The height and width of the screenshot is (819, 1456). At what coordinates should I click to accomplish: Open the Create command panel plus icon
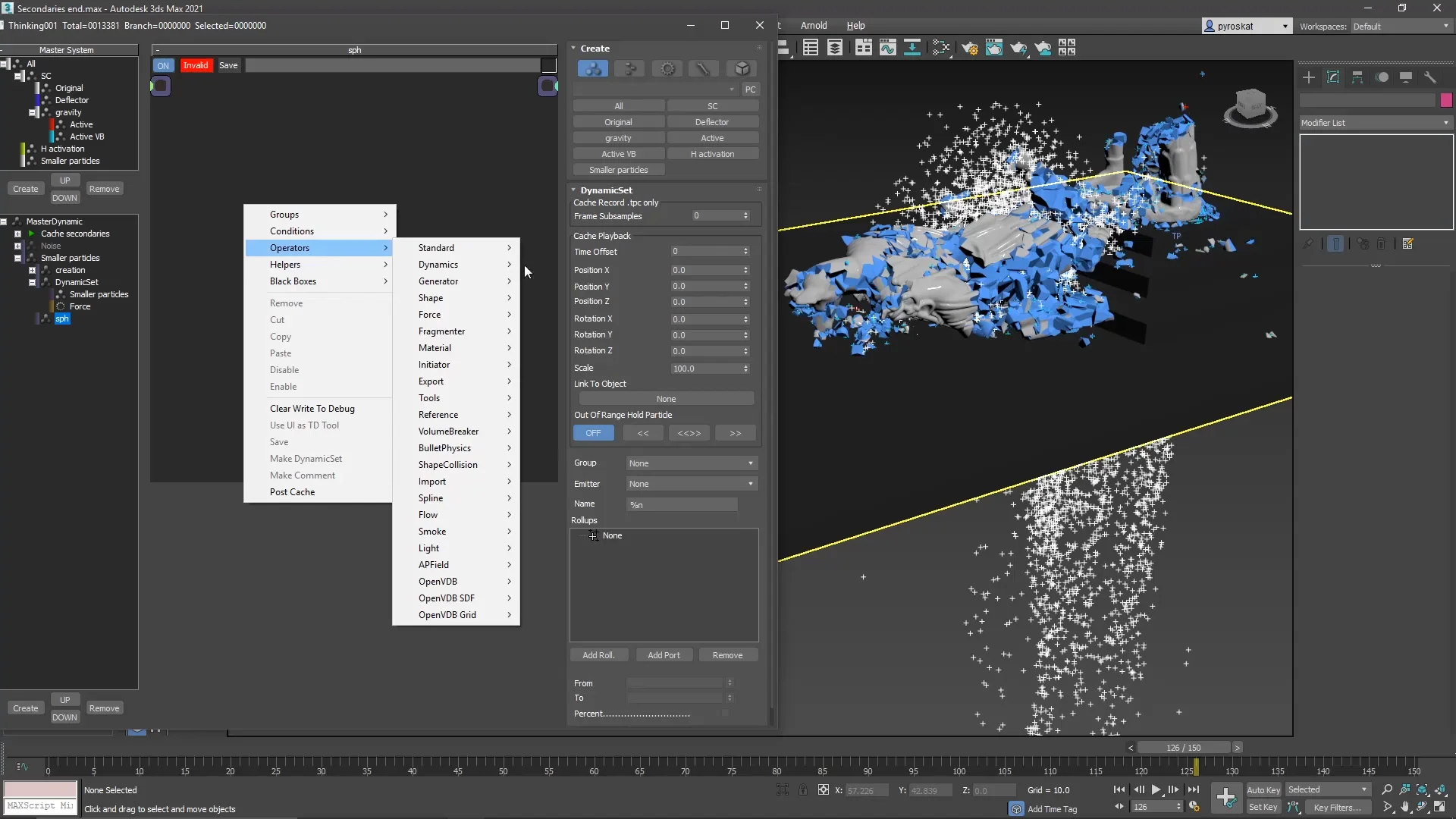1309,77
